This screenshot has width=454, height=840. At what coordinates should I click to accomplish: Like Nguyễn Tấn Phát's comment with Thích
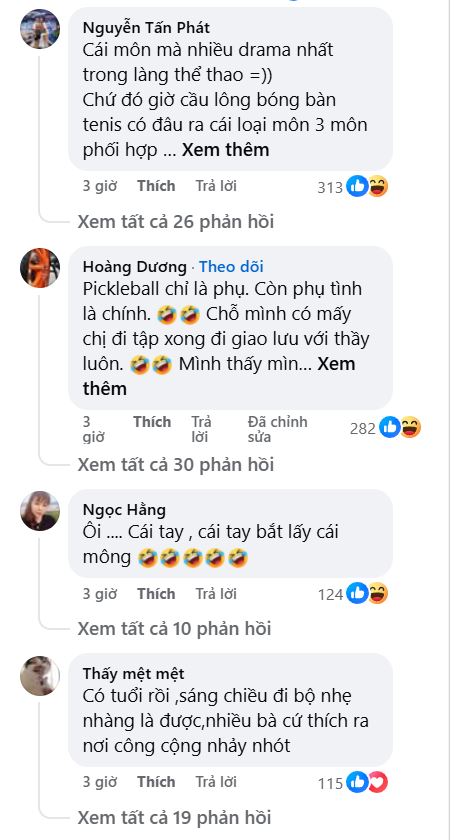click(x=156, y=186)
